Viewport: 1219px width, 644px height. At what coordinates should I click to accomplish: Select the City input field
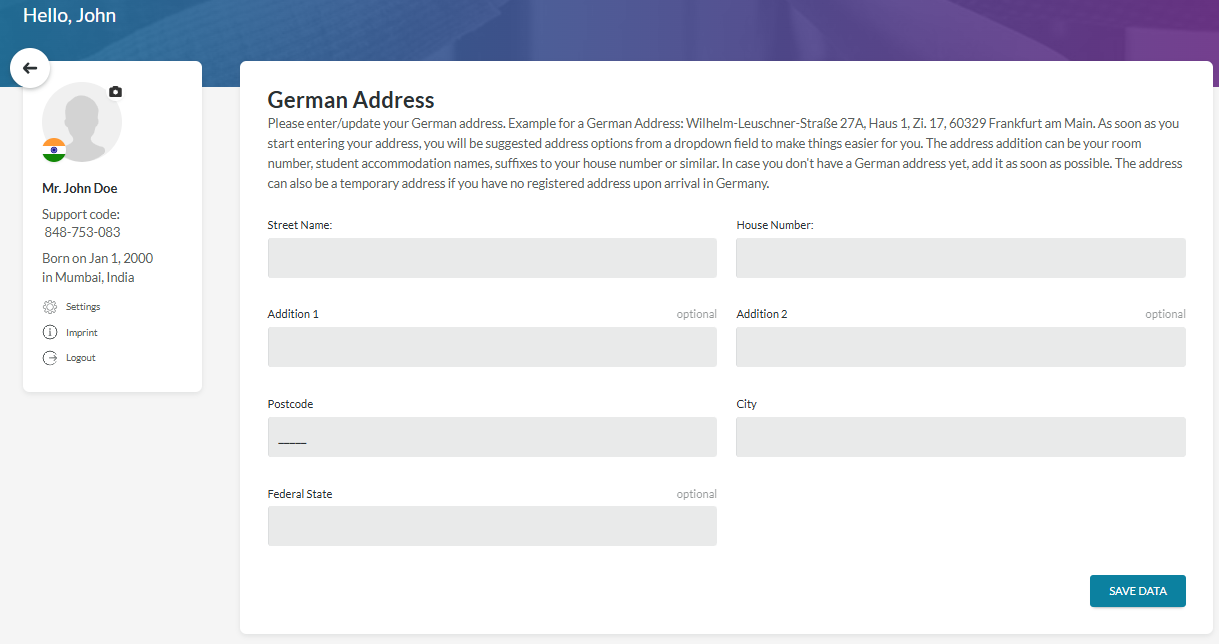coord(961,437)
